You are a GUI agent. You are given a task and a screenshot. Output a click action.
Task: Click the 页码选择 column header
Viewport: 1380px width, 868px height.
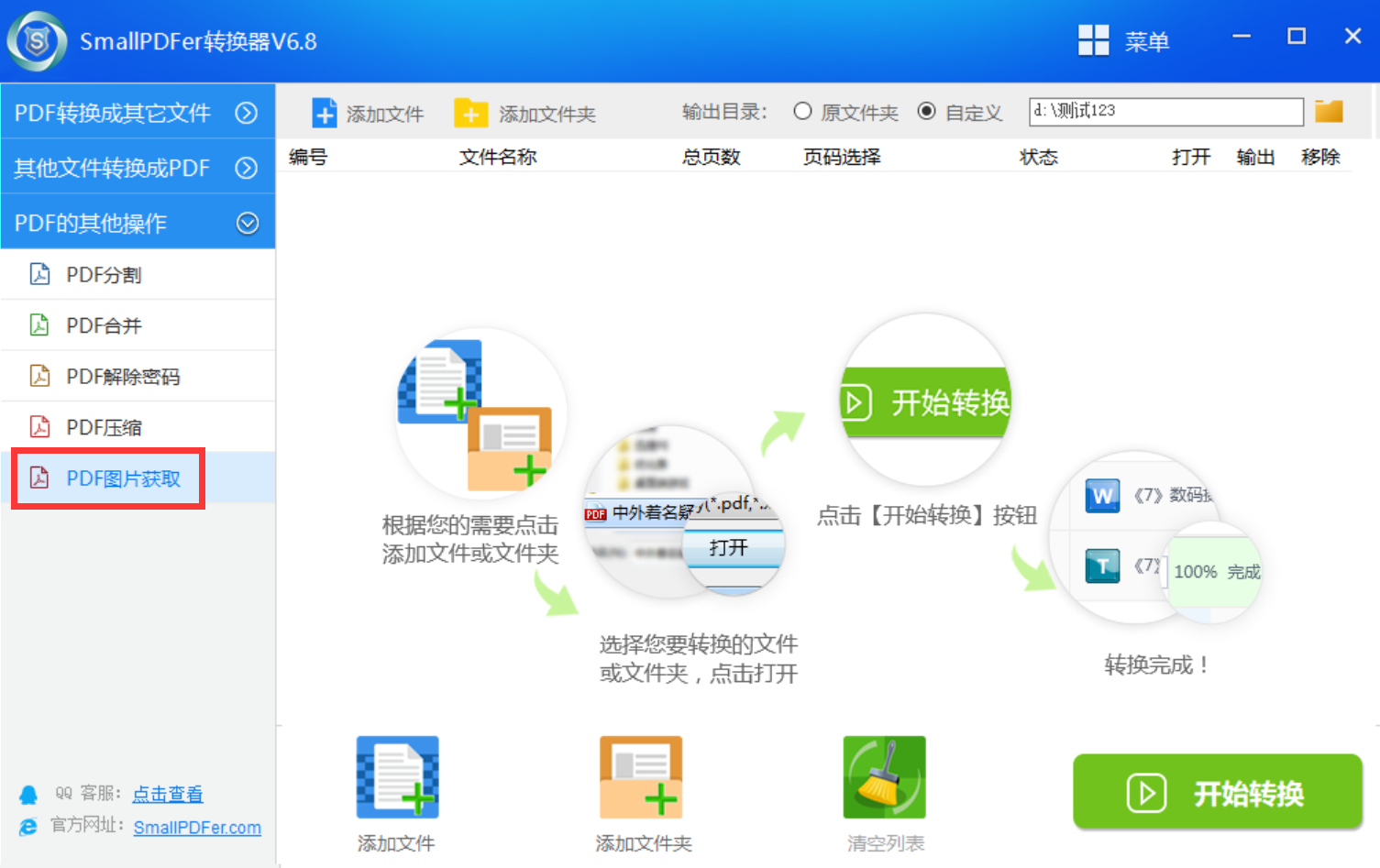842,157
